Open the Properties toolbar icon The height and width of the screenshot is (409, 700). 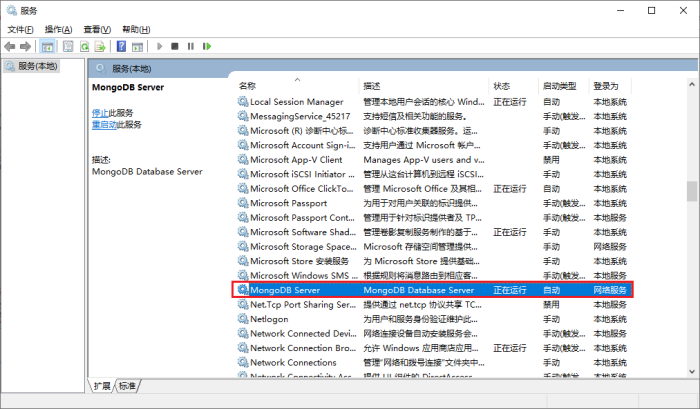[68, 46]
